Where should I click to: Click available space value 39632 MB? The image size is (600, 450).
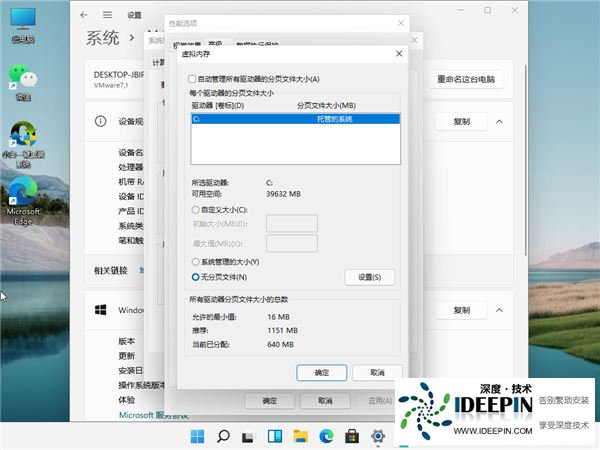[x=284, y=194]
